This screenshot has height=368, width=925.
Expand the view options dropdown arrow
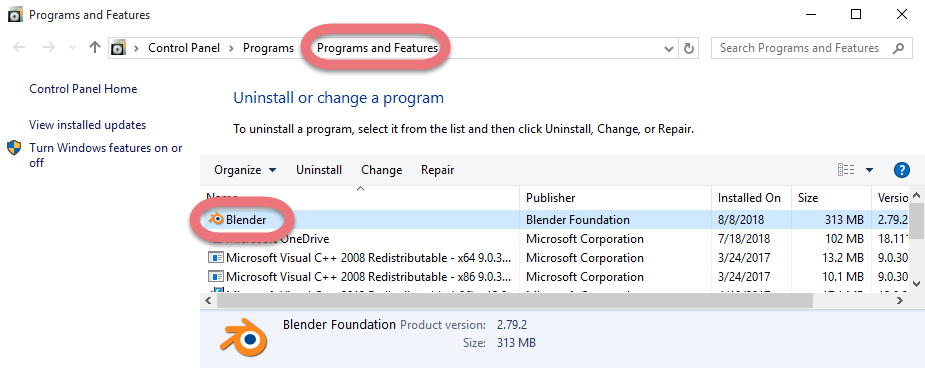(869, 170)
